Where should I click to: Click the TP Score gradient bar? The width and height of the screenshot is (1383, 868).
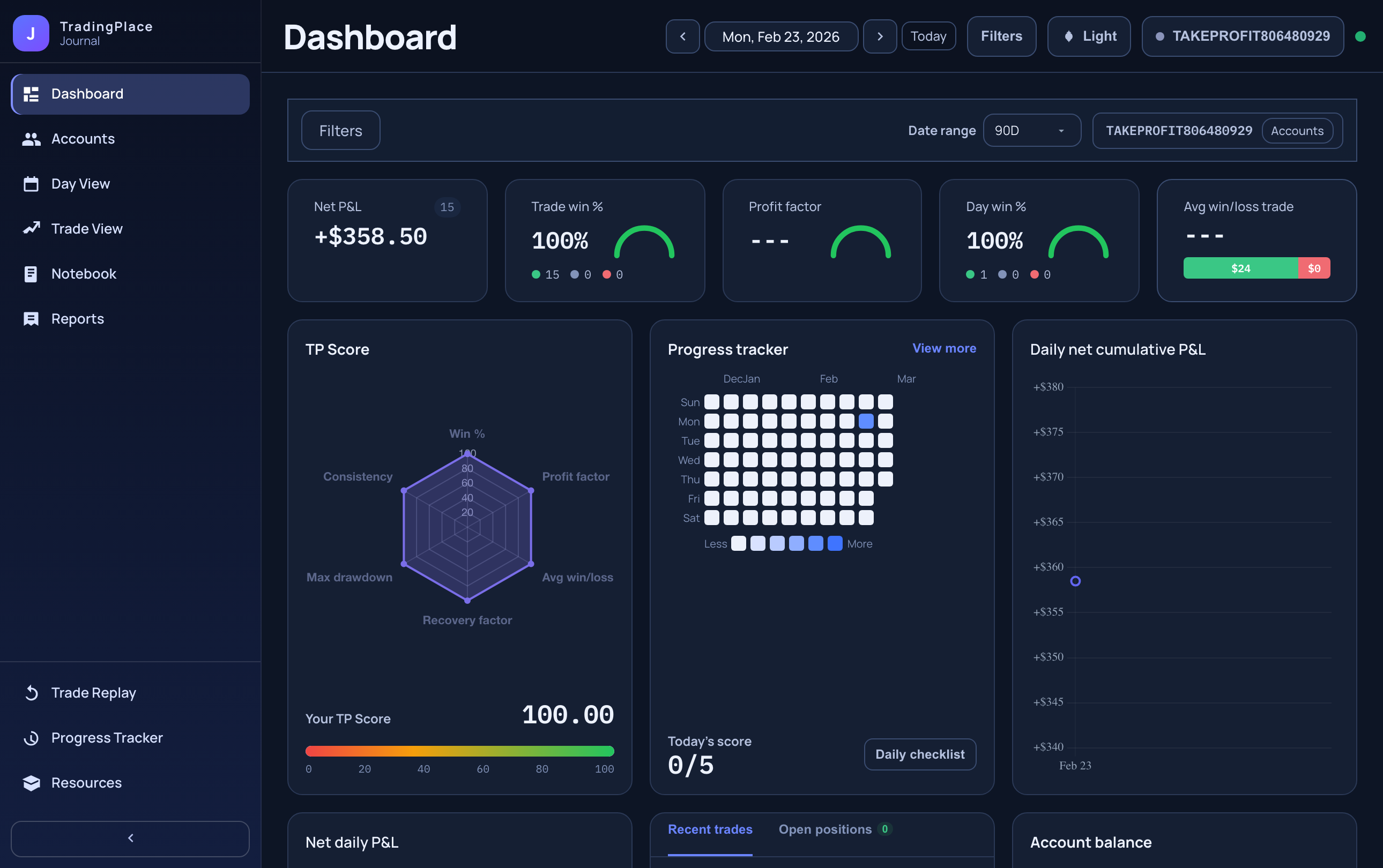[459, 750]
